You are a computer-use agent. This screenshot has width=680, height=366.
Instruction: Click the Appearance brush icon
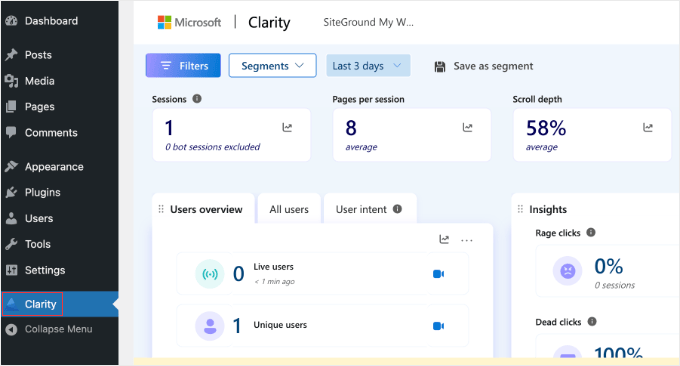coord(12,167)
